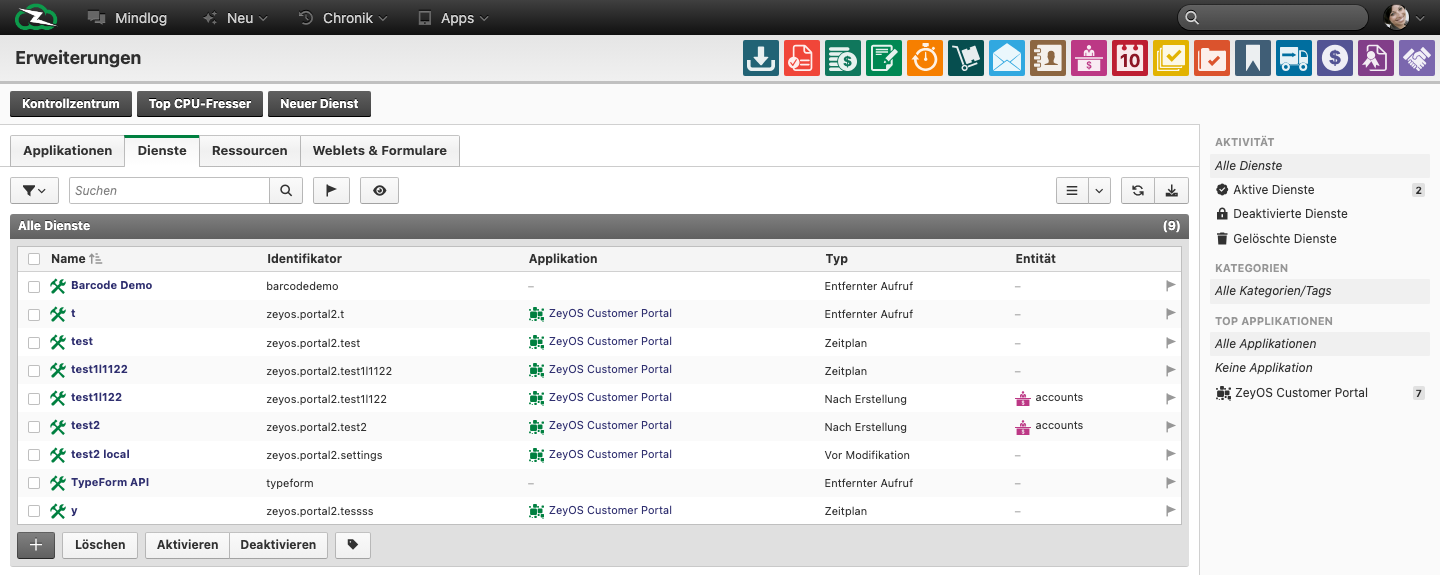The image size is (1440, 575).
Task: Open the blue download tray icon
Action: tap(761, 58)
